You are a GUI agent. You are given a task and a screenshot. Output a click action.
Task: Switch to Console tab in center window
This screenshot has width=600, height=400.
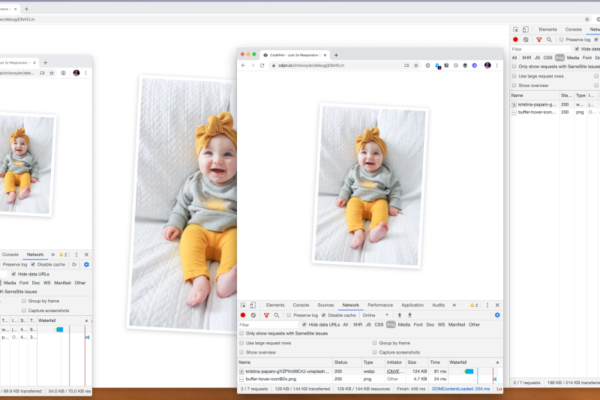[x=301, y=305]
